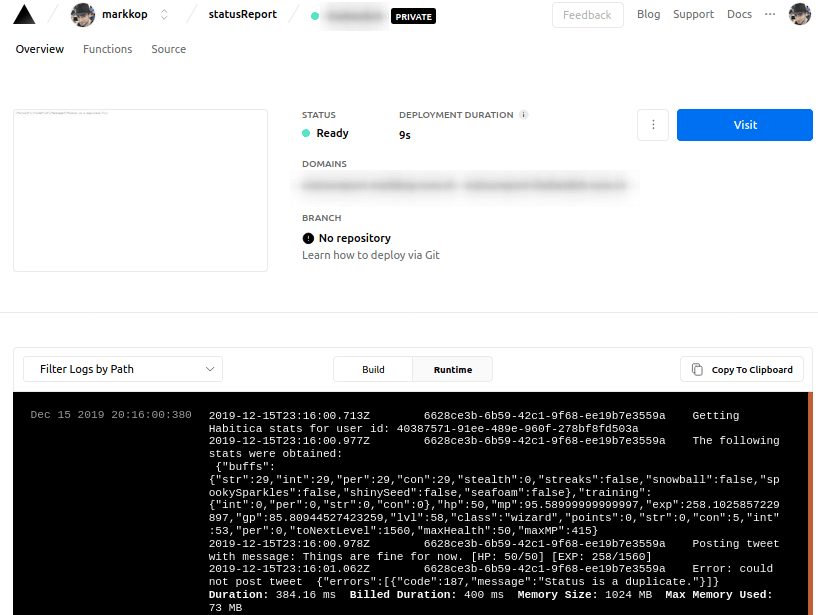This screenshot has width=818, height=615.
Task: Click the 'Posting tweet' log message
Action: [736, 544]
